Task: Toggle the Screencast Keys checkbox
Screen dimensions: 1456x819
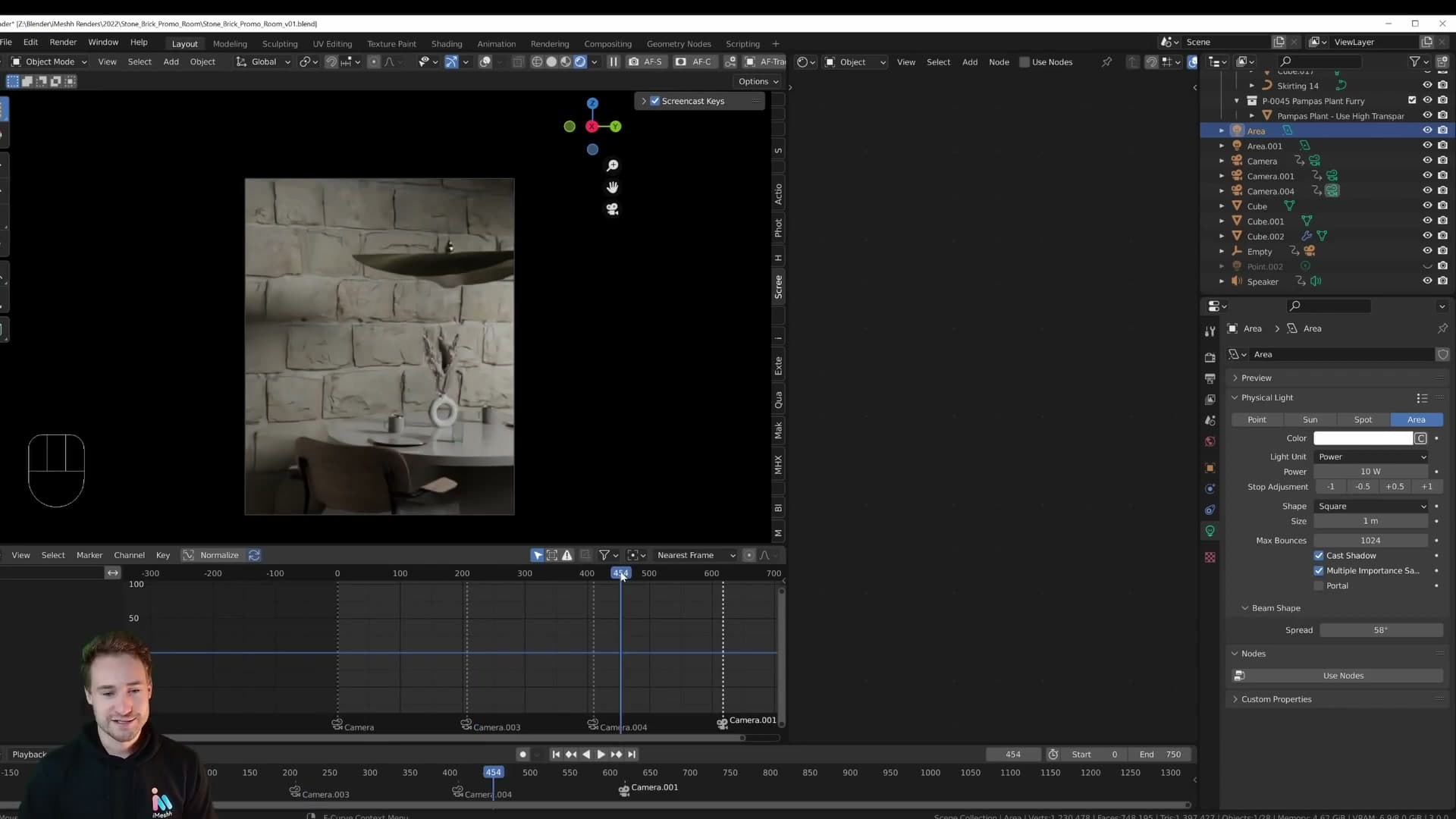Action: (x=655, y=101)
